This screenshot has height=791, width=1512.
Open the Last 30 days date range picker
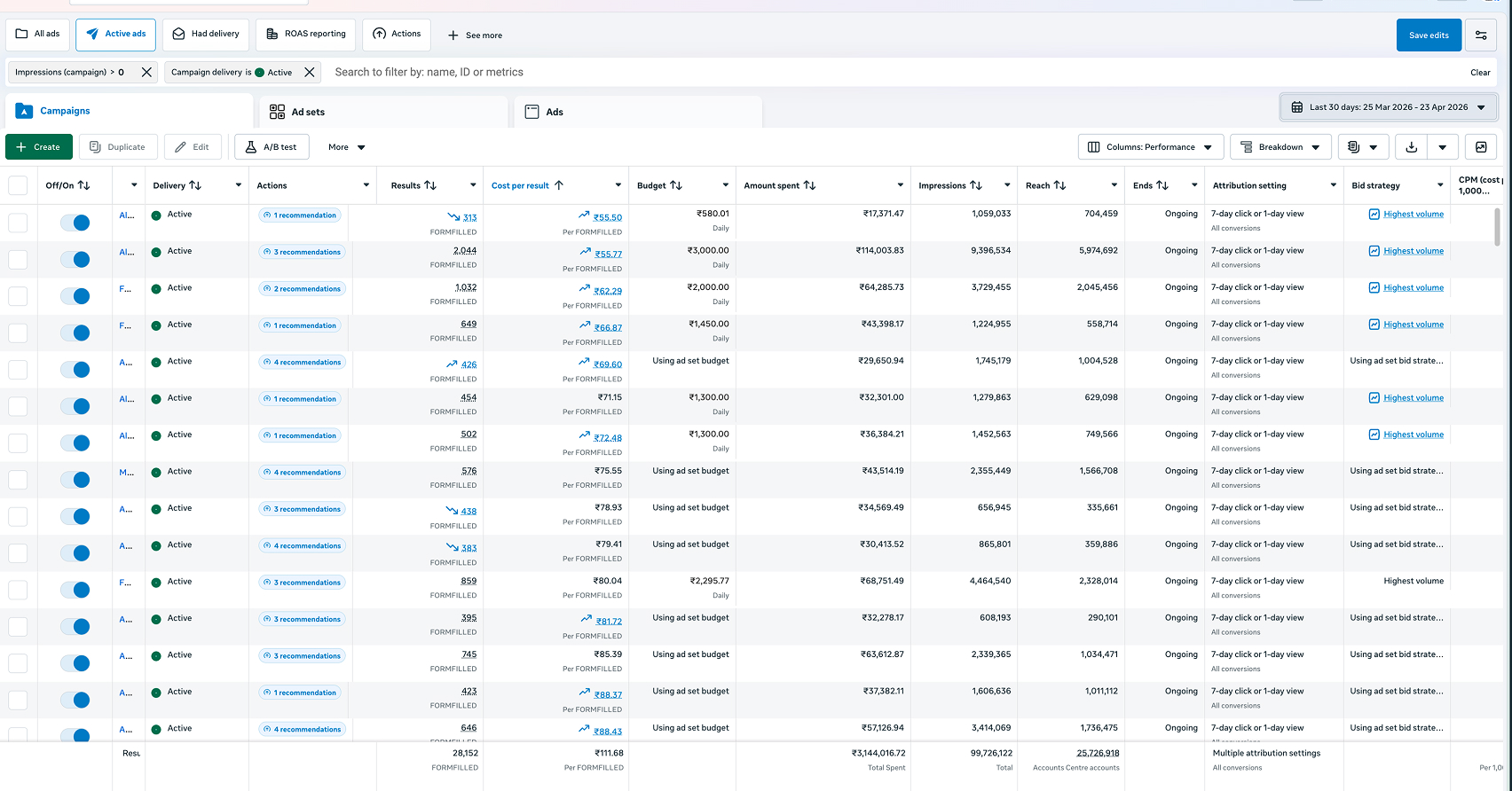1388,107
